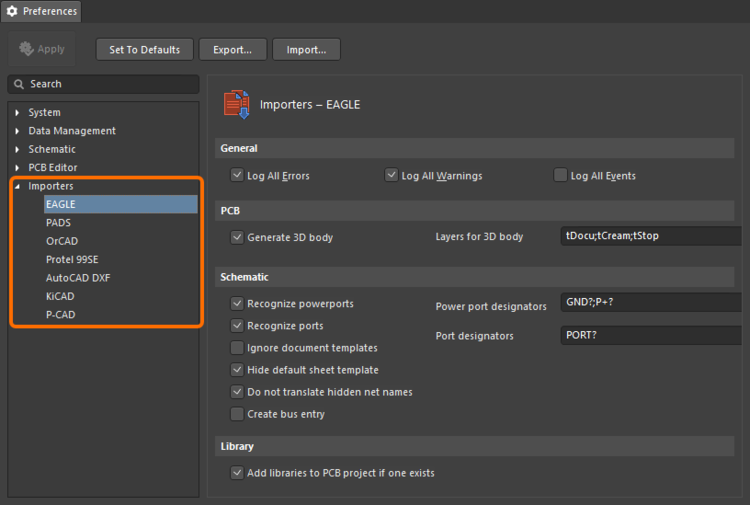The image size is (750, 505).
Task: Click the Preferences gear icon in tab
Action: (12, 11)
